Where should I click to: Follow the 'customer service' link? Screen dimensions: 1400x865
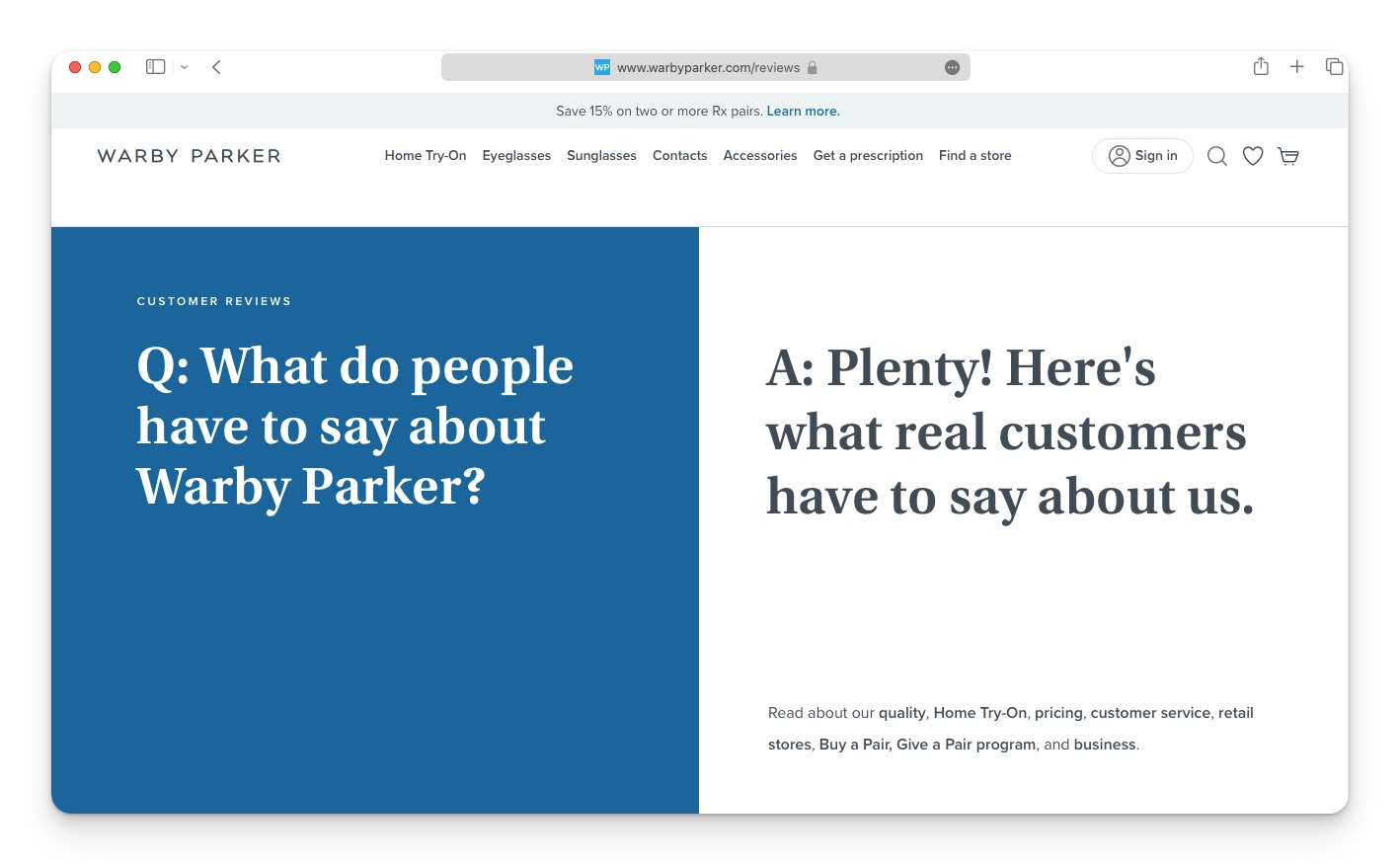pyautogui.click(x=1150, y=713)
